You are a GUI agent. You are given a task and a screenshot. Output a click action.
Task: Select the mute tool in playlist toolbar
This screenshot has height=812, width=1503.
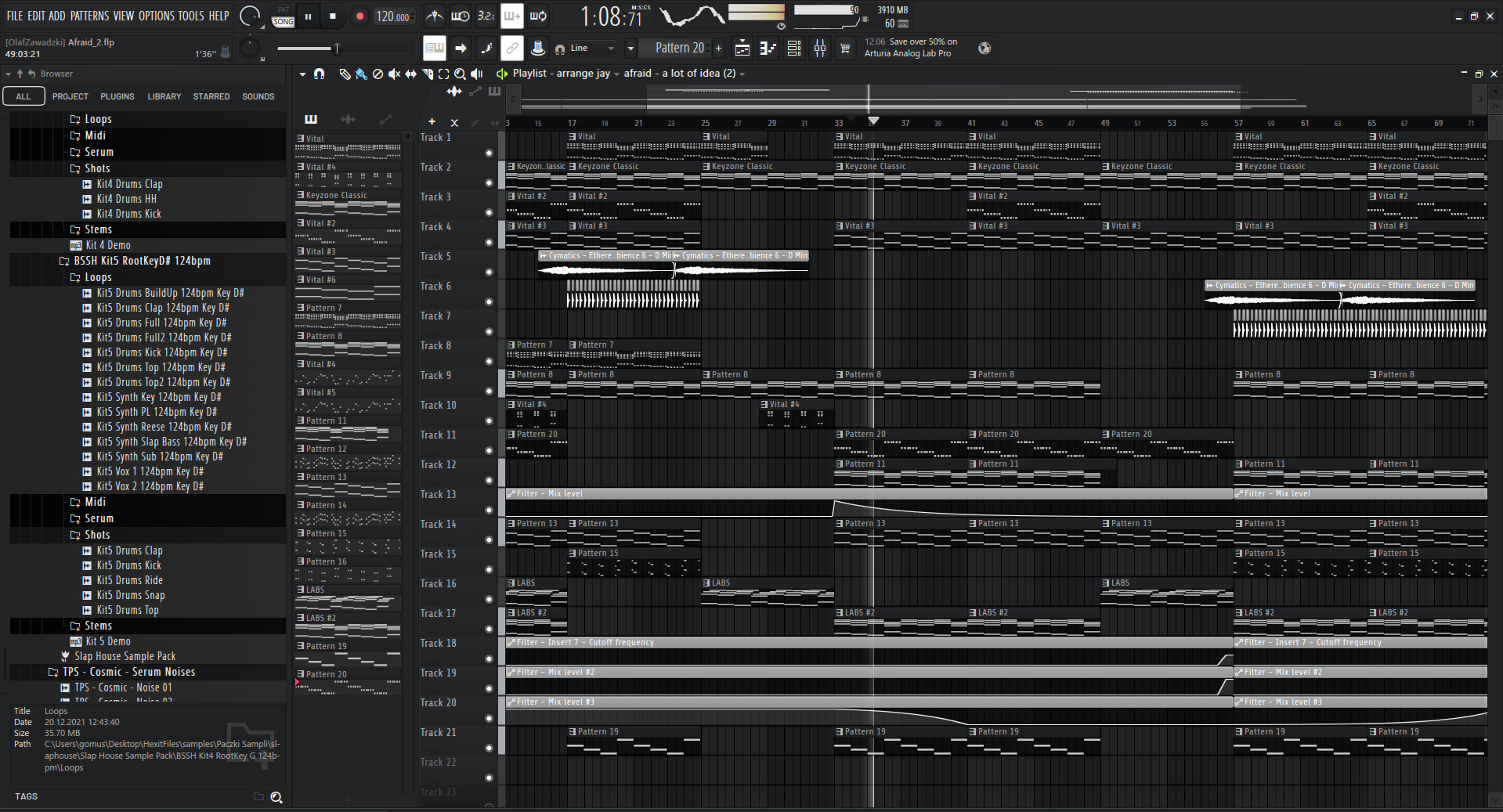(x=394, y=74)
